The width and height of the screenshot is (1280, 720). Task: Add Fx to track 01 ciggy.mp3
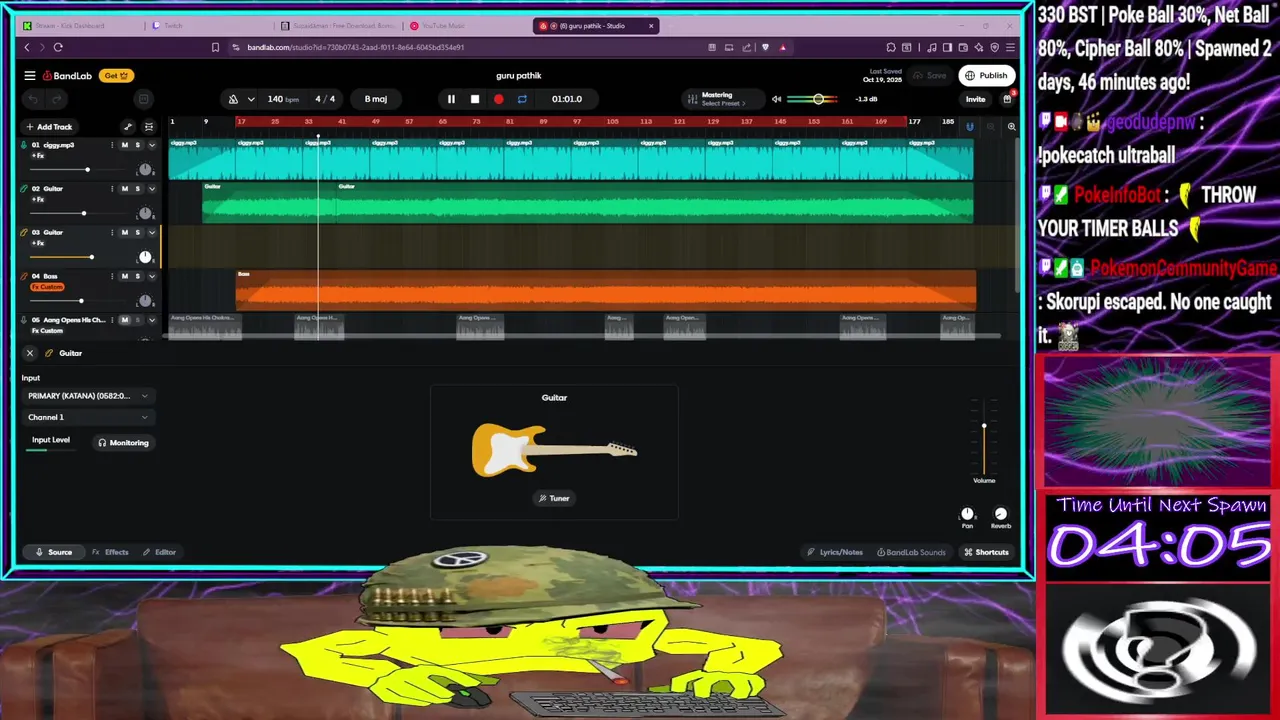[37, 155]
